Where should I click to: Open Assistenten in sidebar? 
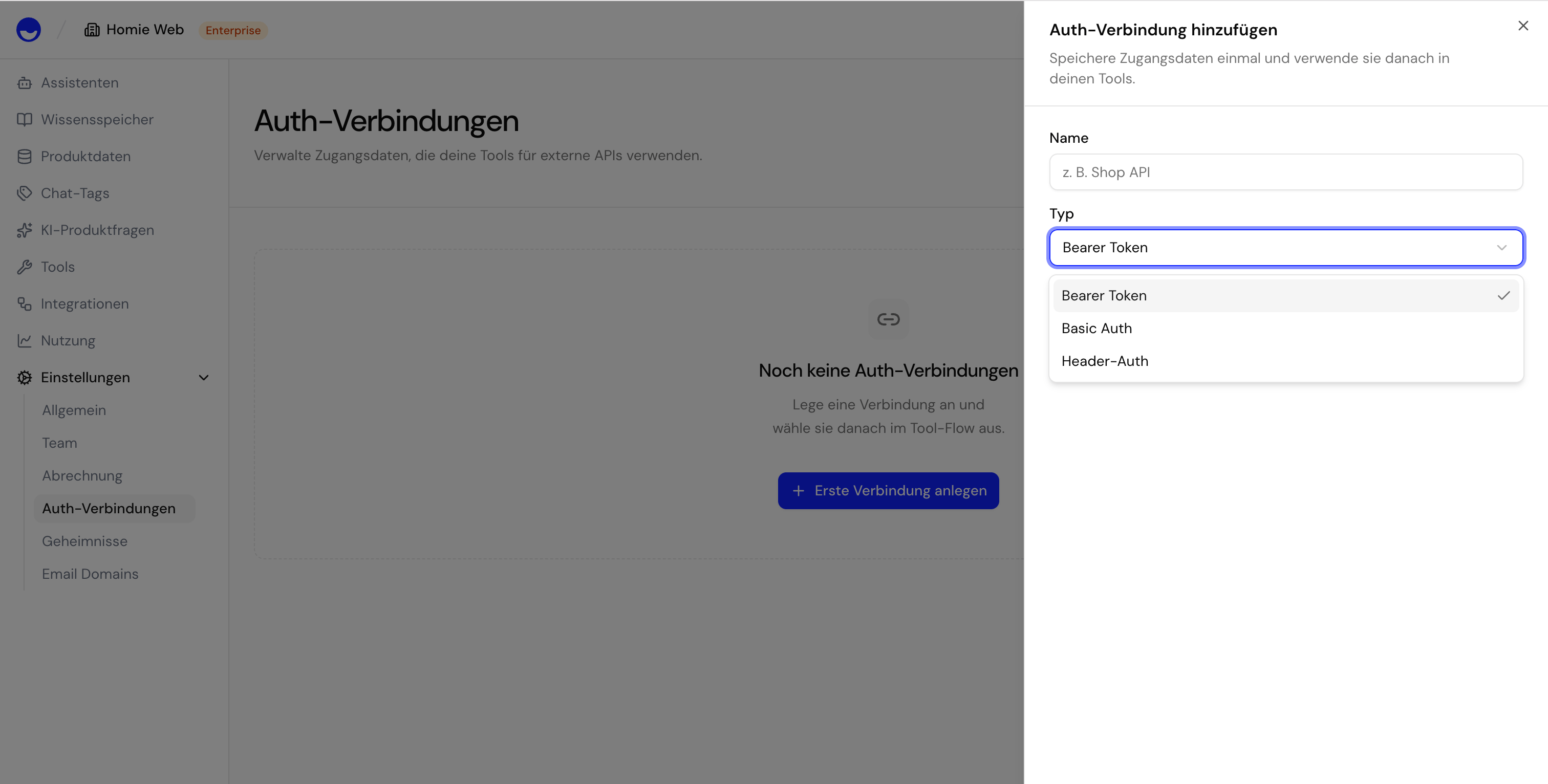(79, 83)
